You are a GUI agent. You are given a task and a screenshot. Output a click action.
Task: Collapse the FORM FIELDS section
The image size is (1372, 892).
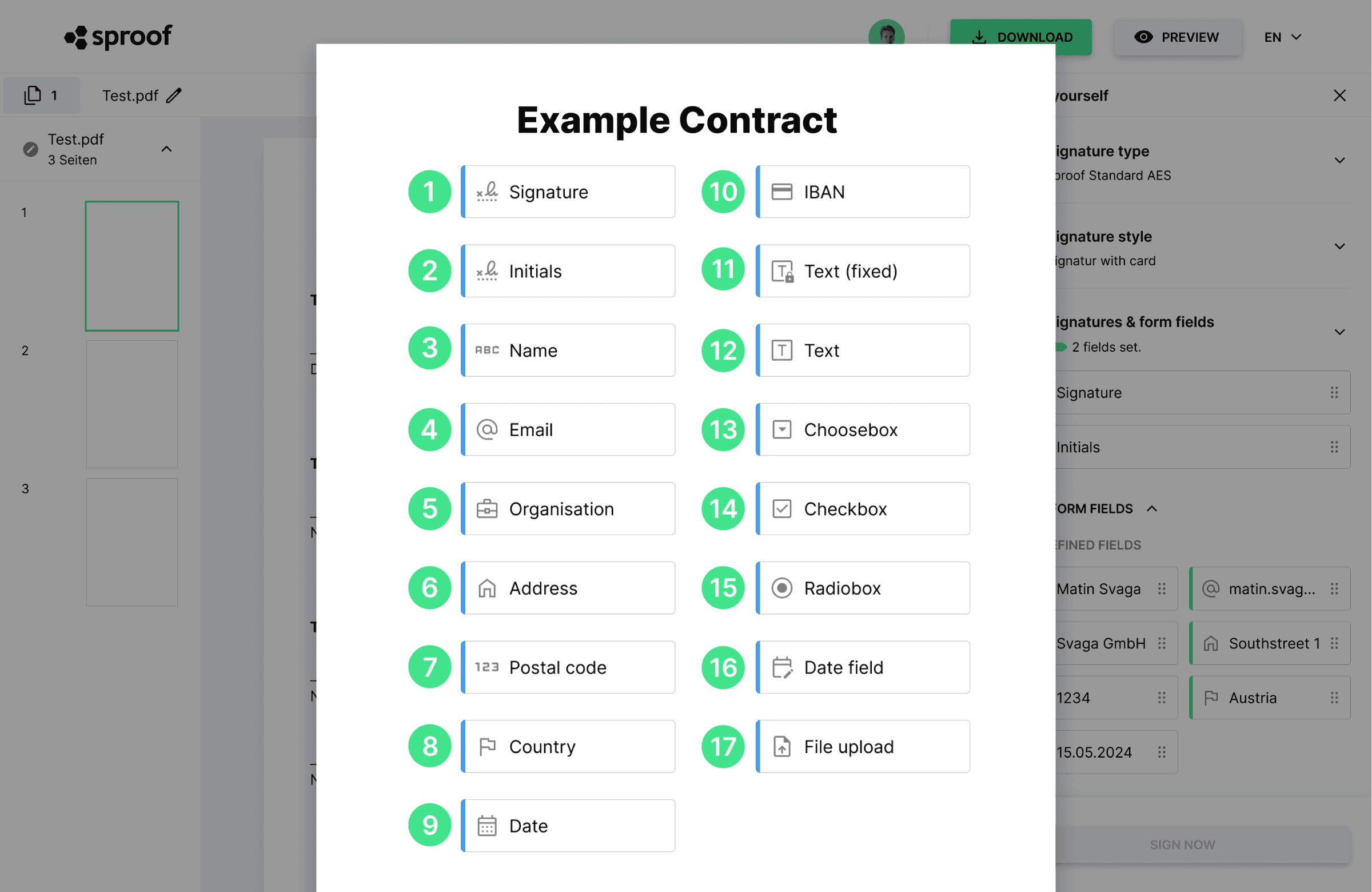point(1152,509)
